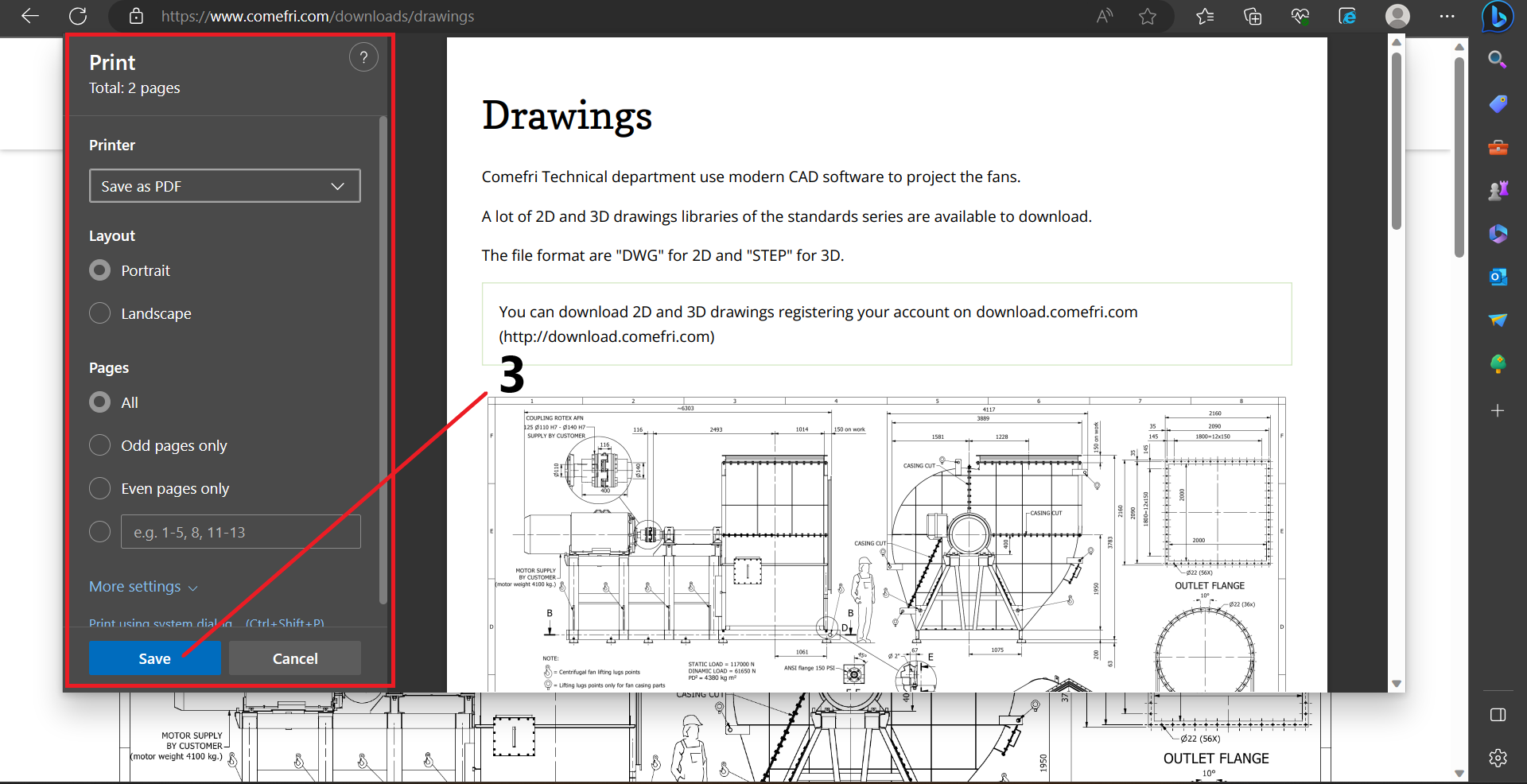The height and width of the screenshot is (784, 1527).
Task: Click the custom page range field
Action: pos(240,531)
